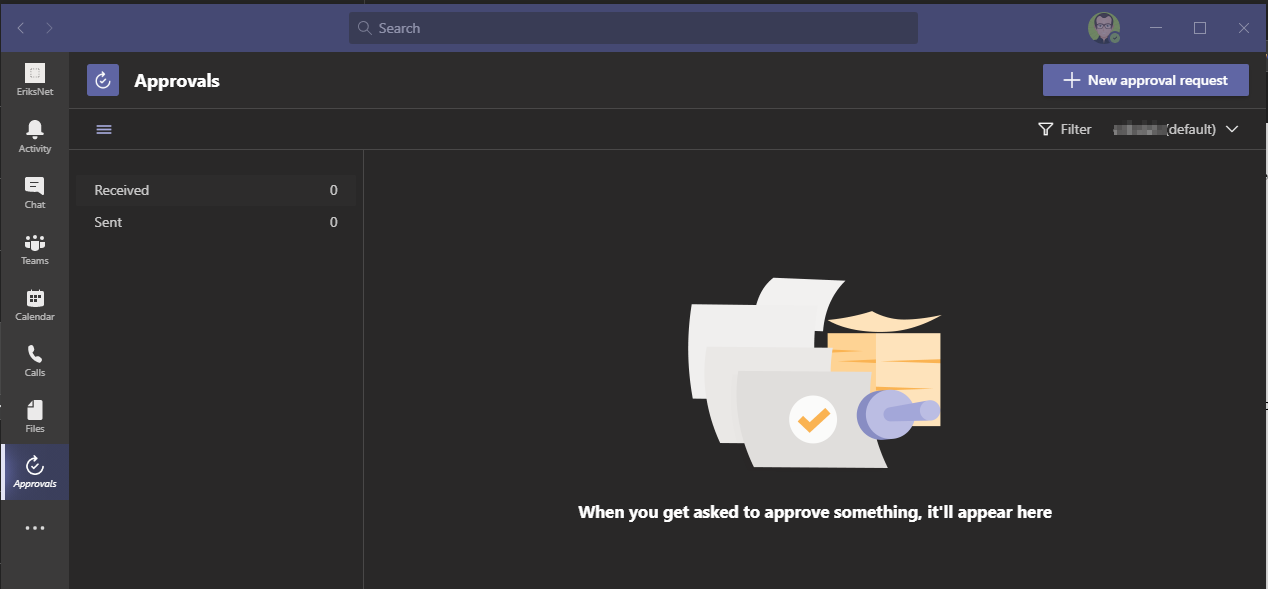Select the Approvals sidebar icon
The height and width of the screenshot is (589, 1268).
(x=35, y=471)
